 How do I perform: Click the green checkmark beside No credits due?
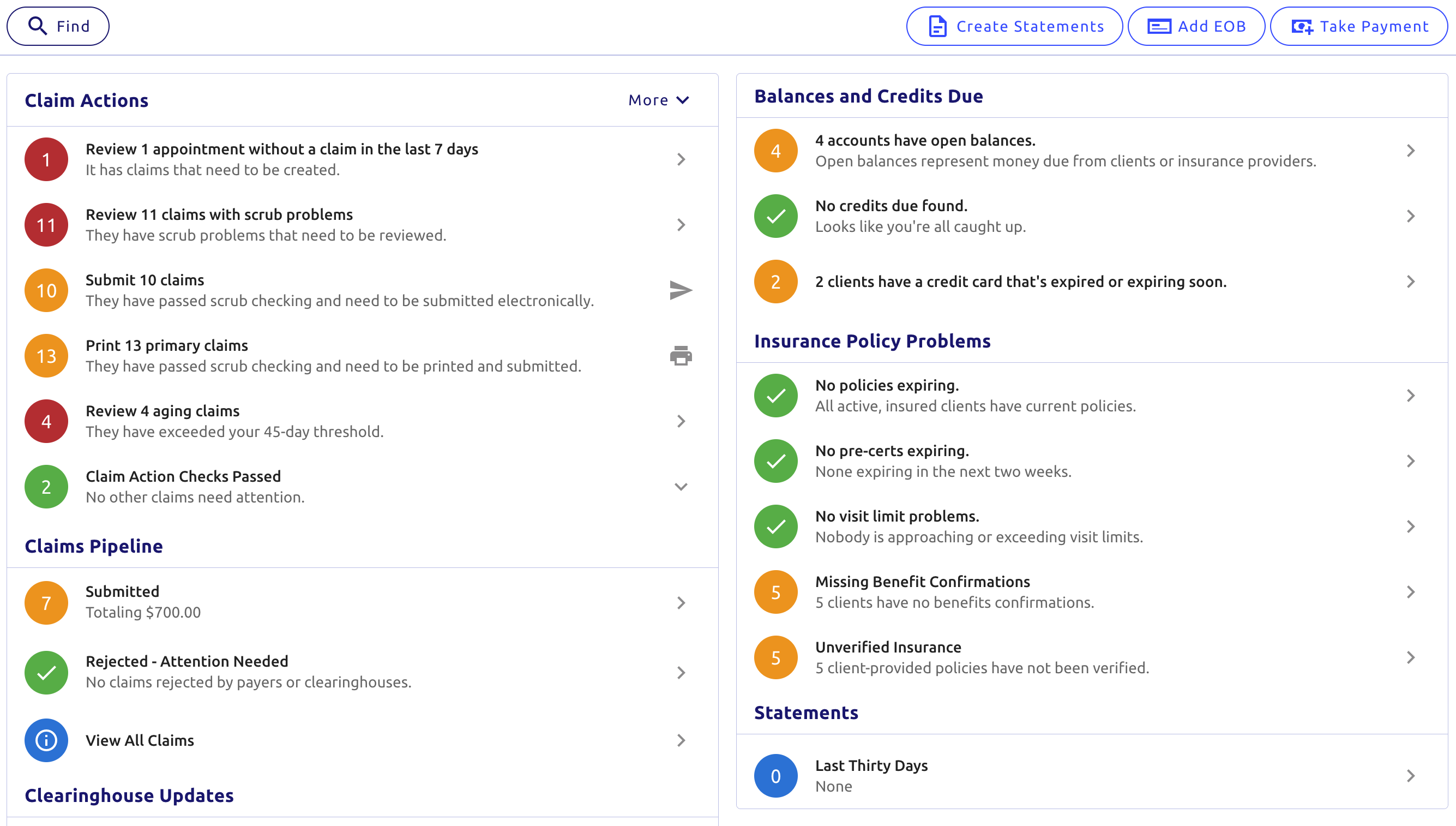click(x=775, y=216)
